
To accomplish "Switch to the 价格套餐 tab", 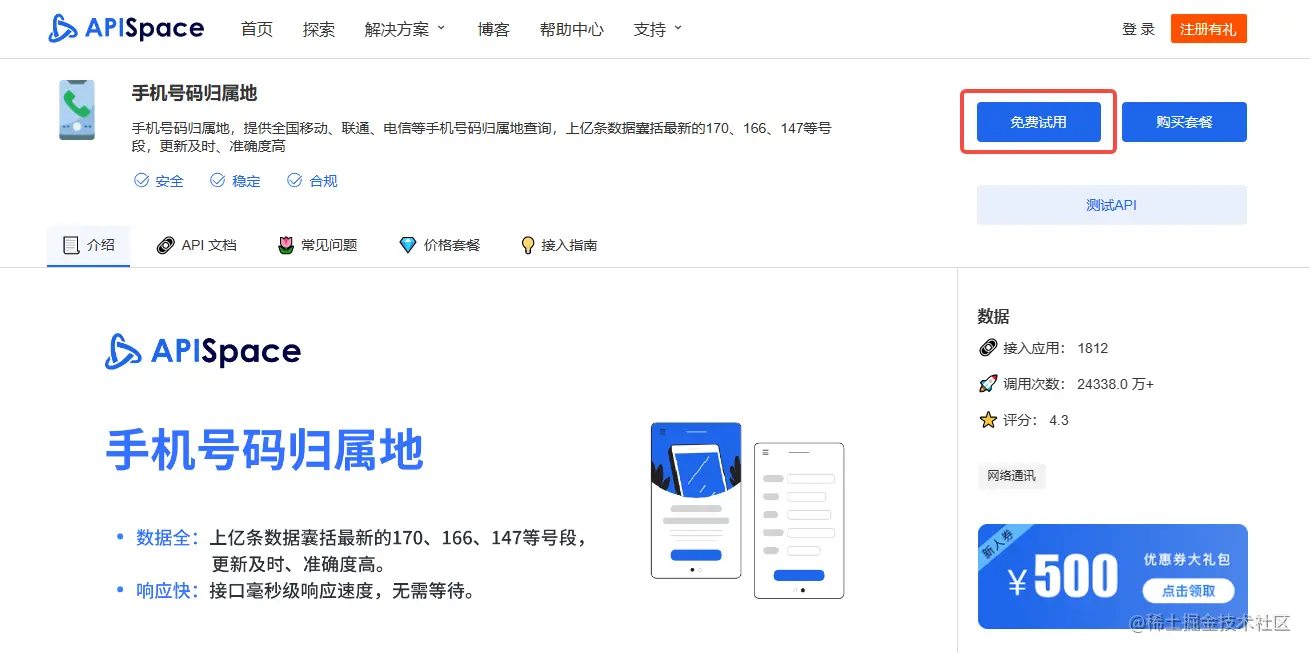I will click(439, 245).
